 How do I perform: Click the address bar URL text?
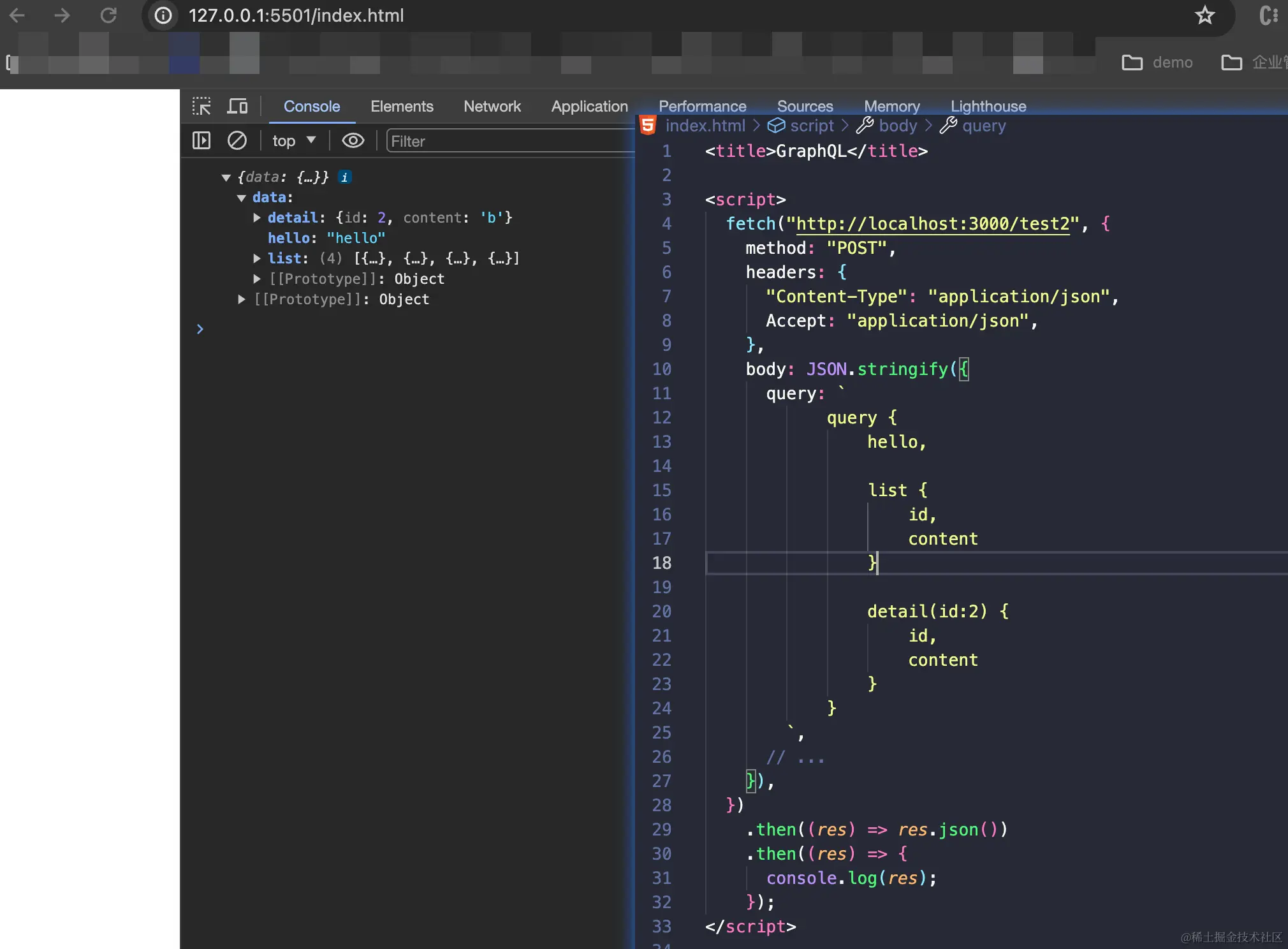[296, 15]
